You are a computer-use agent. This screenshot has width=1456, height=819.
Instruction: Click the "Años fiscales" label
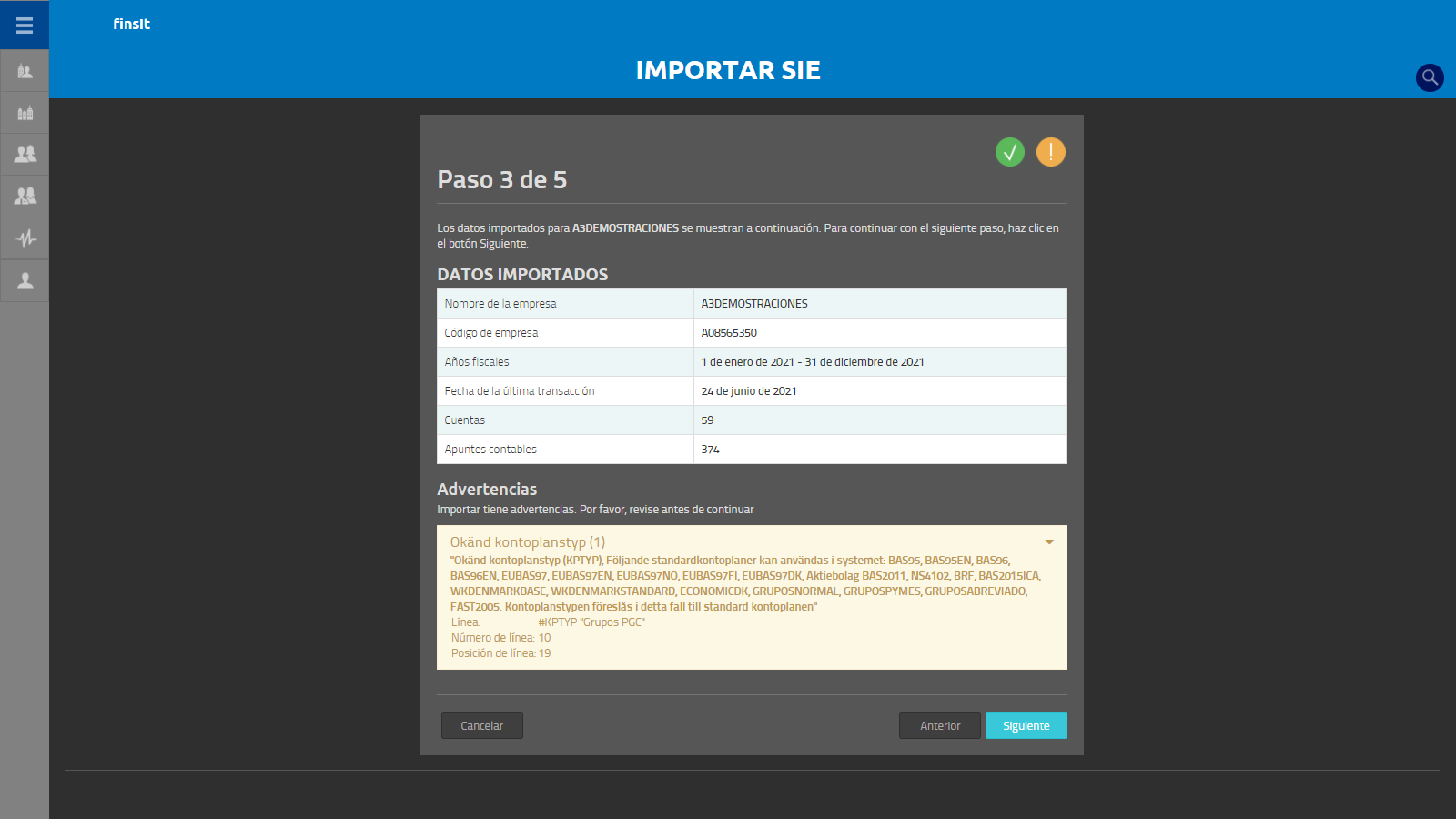point(477,362)
